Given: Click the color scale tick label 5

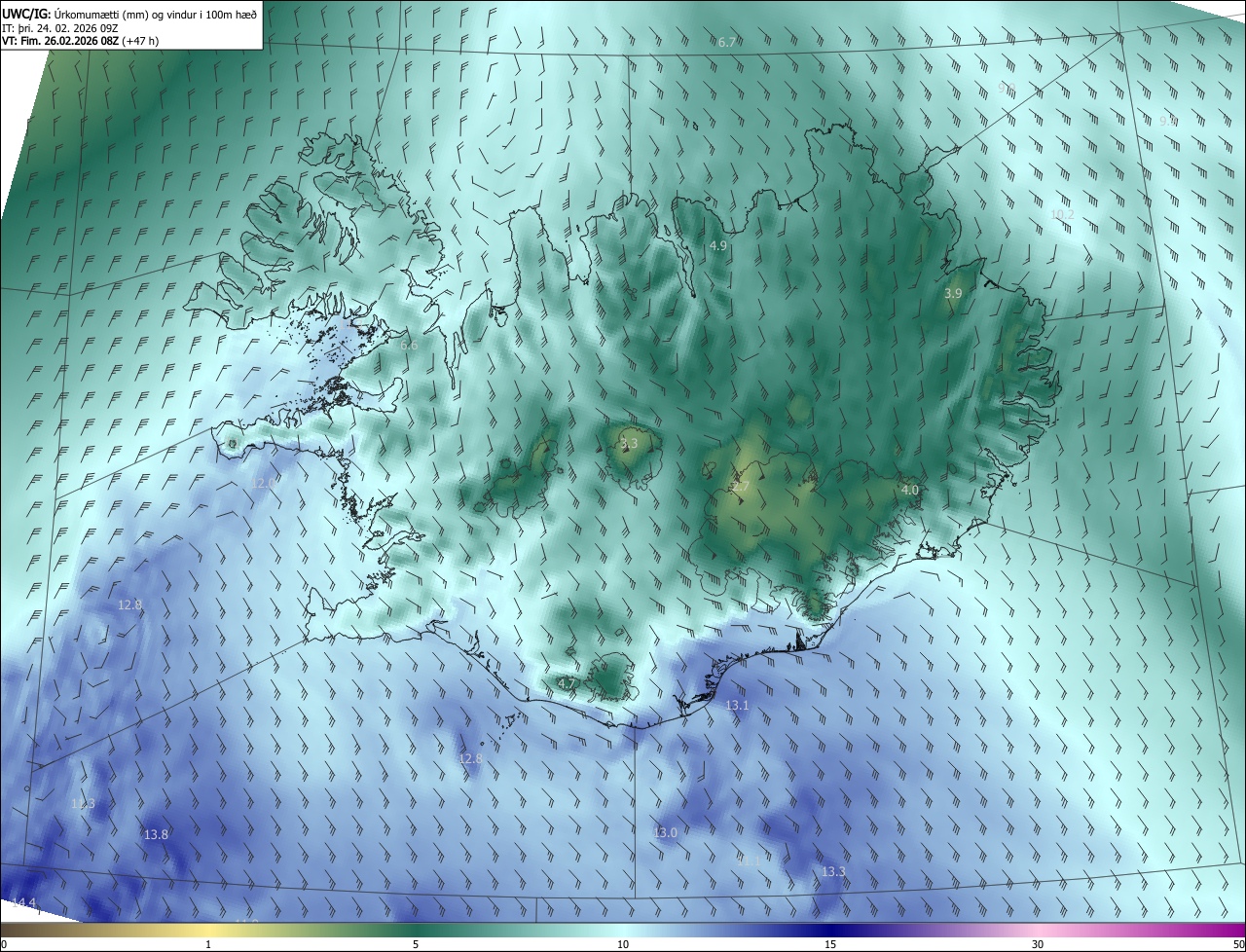Looking at the screenshot, I should click(416, 944).
